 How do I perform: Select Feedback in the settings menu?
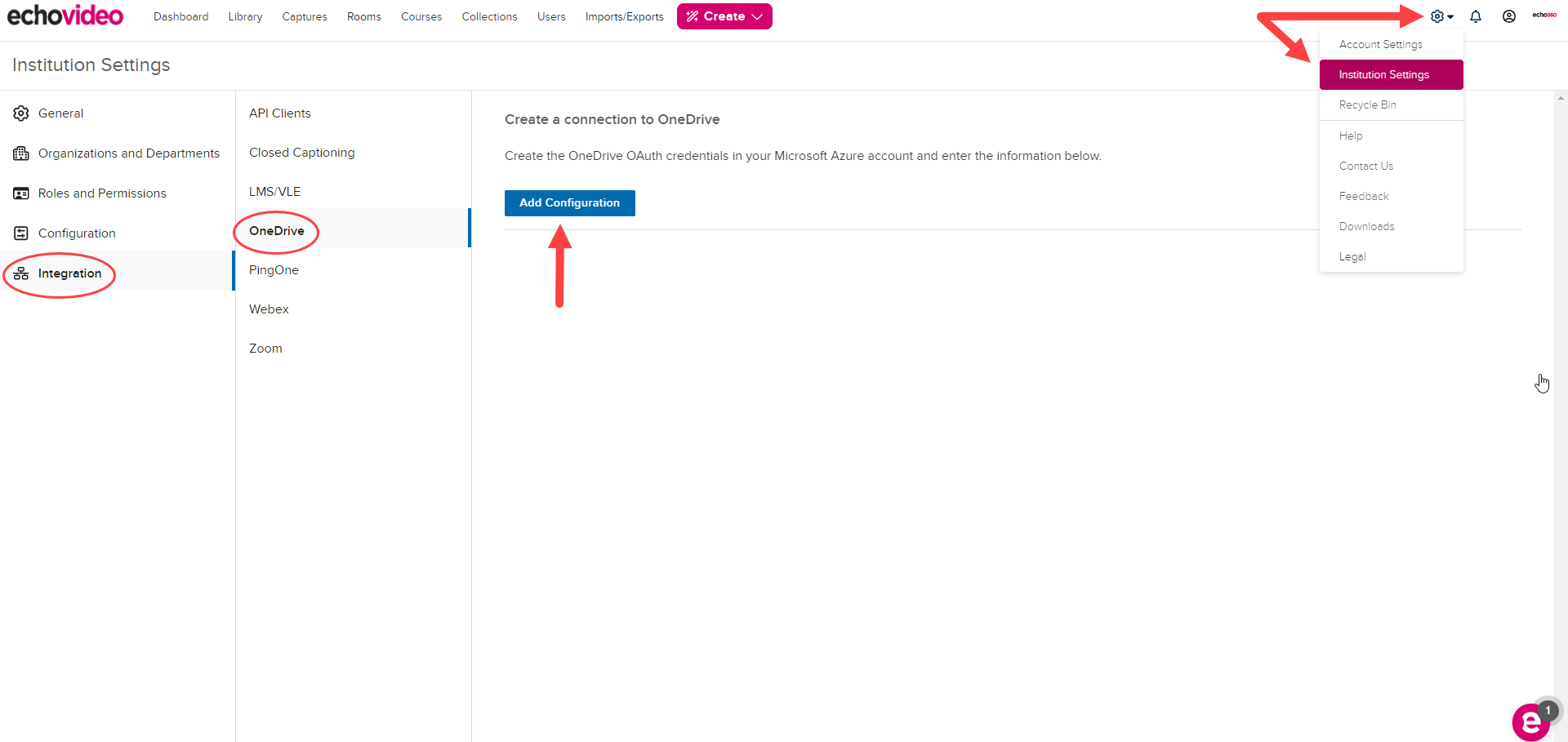1392,196
